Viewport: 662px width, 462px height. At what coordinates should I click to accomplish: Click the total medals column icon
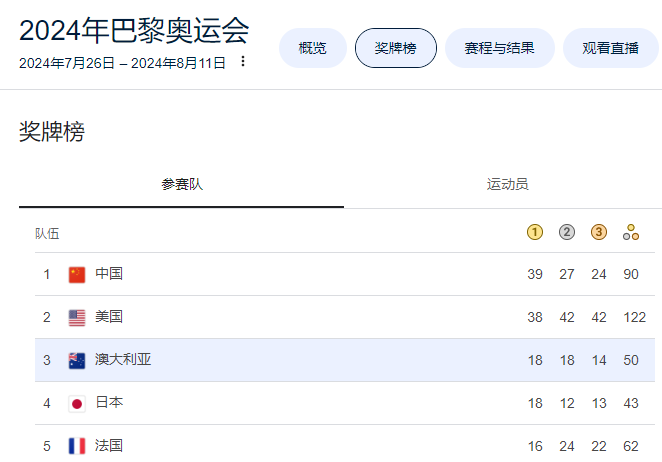pyautogui.click(x=631, y=232)
